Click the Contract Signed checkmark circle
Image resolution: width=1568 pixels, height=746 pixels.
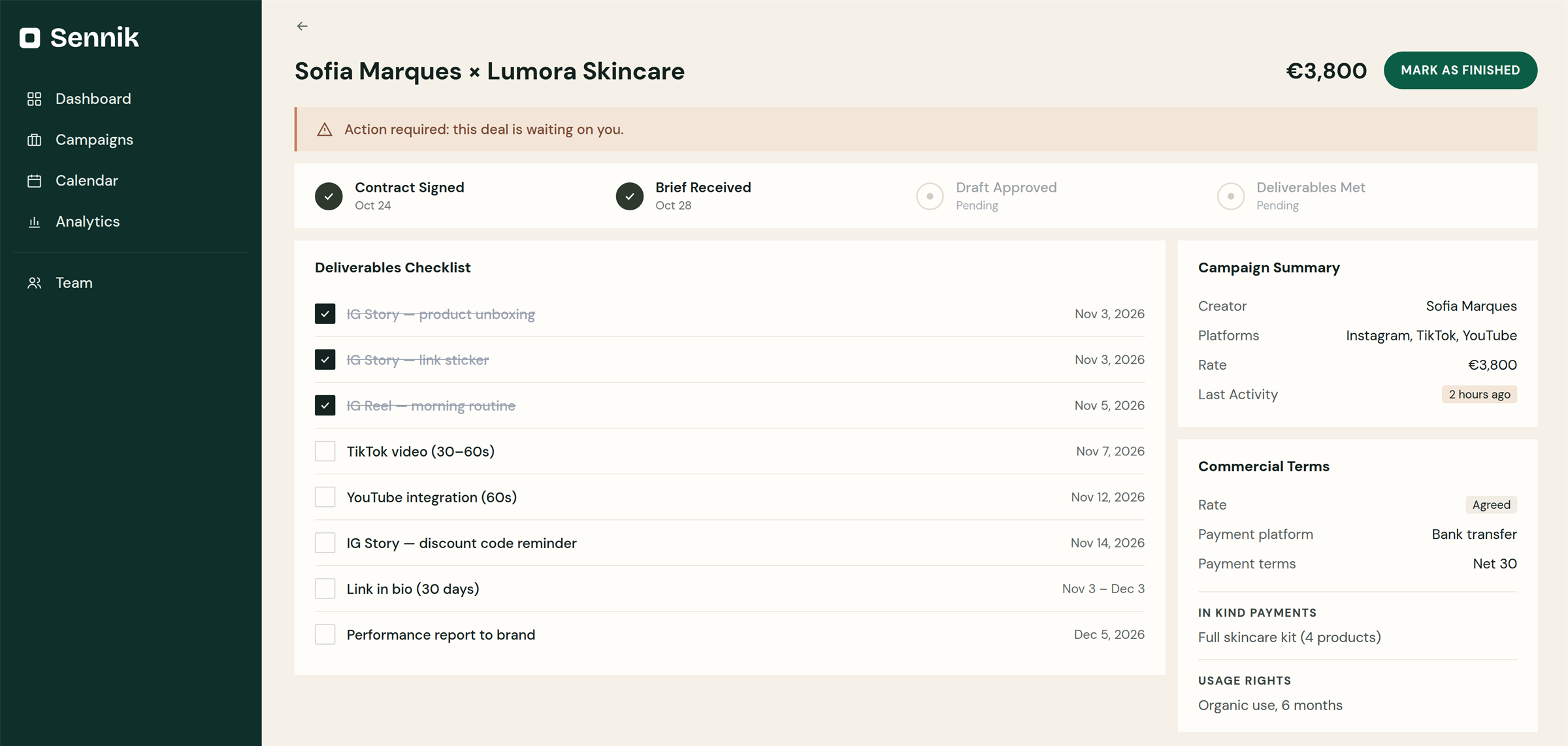(x=329, y=196)
